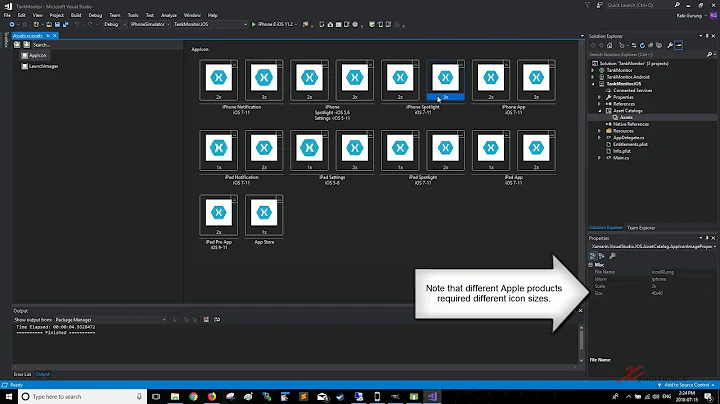The height and width of the screenshot is (404, 720).
Task: Expand the Resources folder node
Action: point(599,131)
